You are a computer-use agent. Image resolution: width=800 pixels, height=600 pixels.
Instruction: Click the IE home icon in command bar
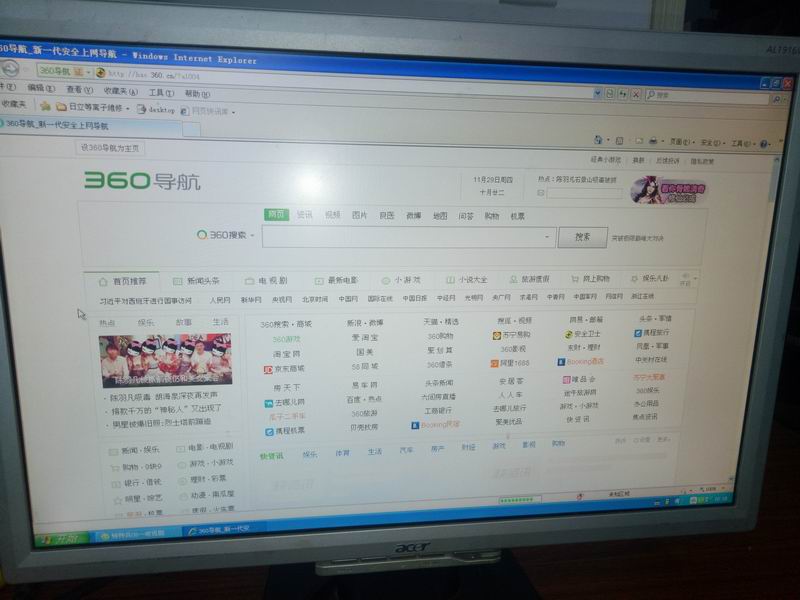click(599, 140)
